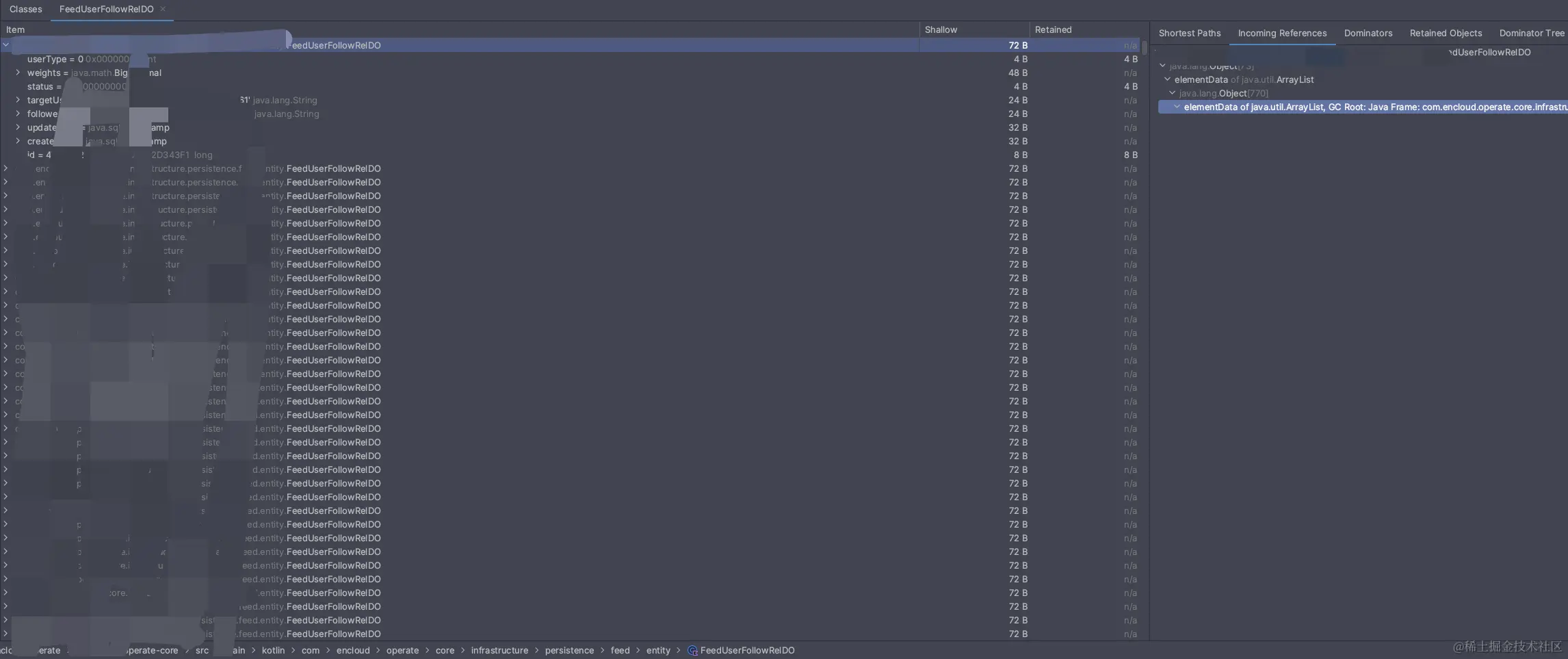Click the class icon beside FeedUserFollowRelDO breadcrumb
The image size is (1568, 659).
[x=692, y=650]
